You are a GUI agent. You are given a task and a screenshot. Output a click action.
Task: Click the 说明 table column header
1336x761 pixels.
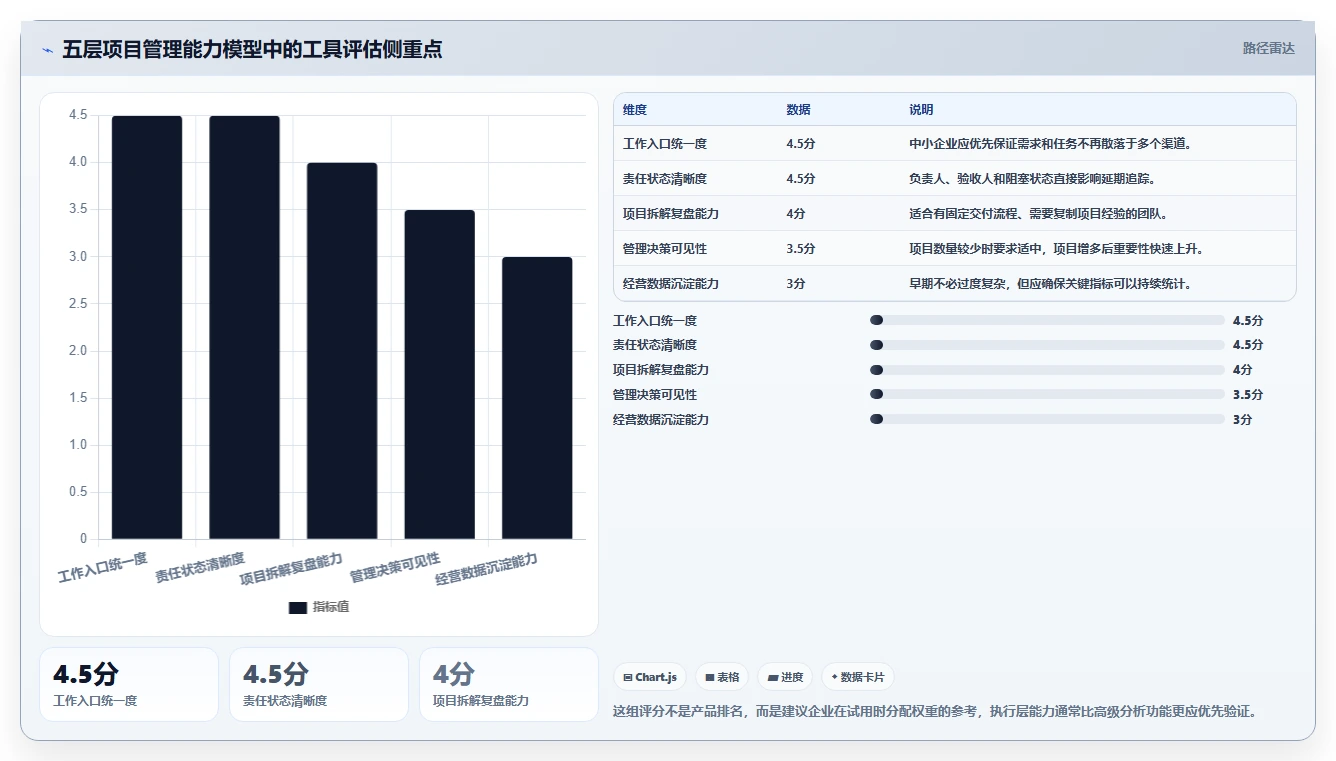921,110
